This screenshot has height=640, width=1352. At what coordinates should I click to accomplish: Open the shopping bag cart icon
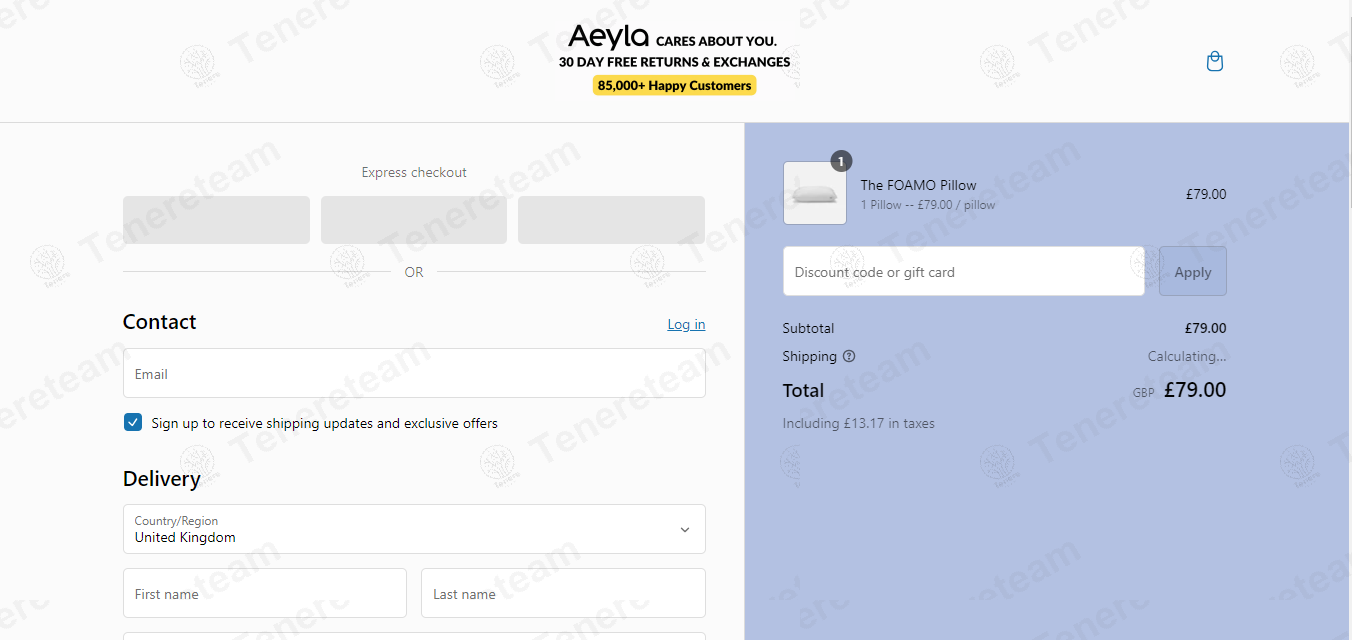pos(1215,62)
